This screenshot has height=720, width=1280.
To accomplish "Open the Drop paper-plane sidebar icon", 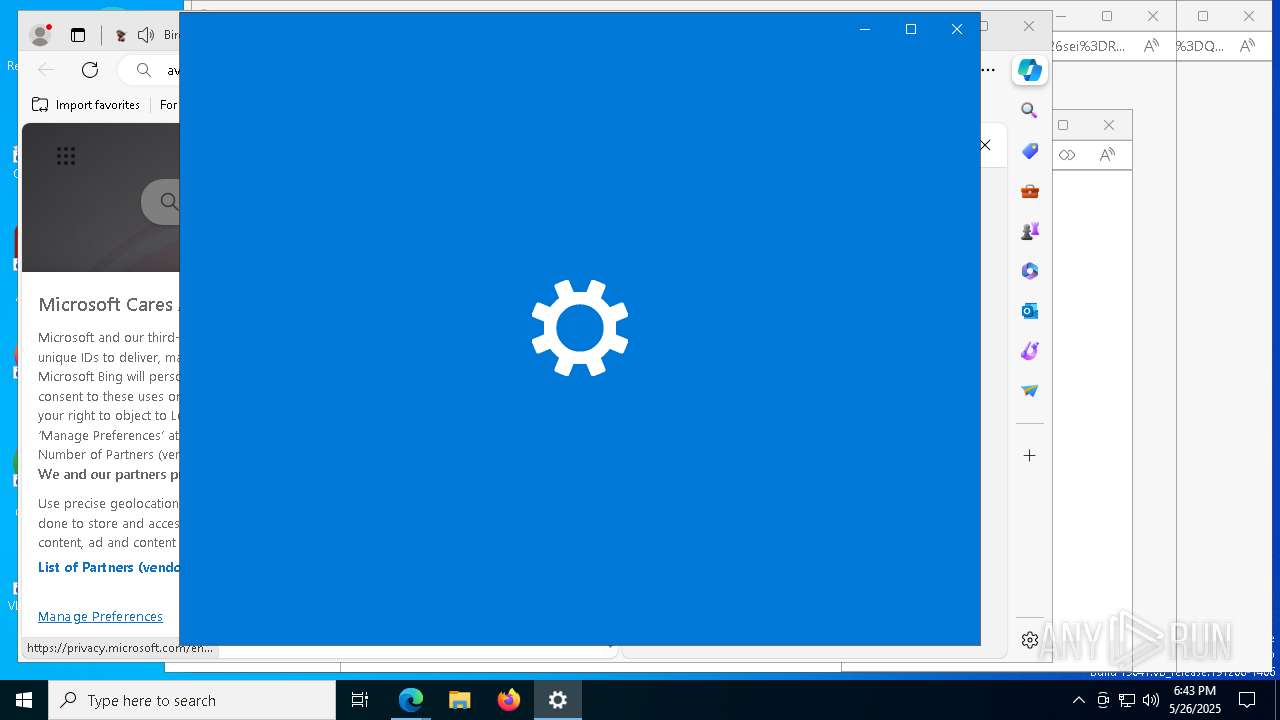I will 1029,391.
